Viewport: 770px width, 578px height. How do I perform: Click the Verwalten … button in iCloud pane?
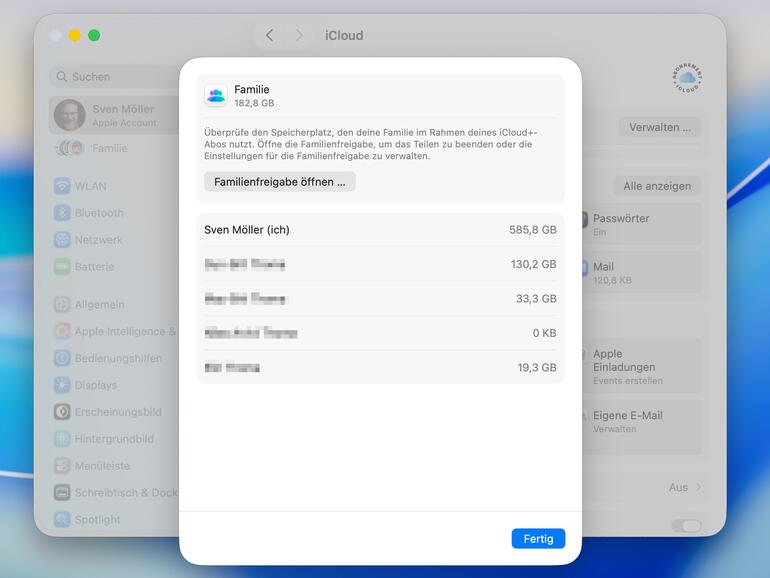pos(660,127)
